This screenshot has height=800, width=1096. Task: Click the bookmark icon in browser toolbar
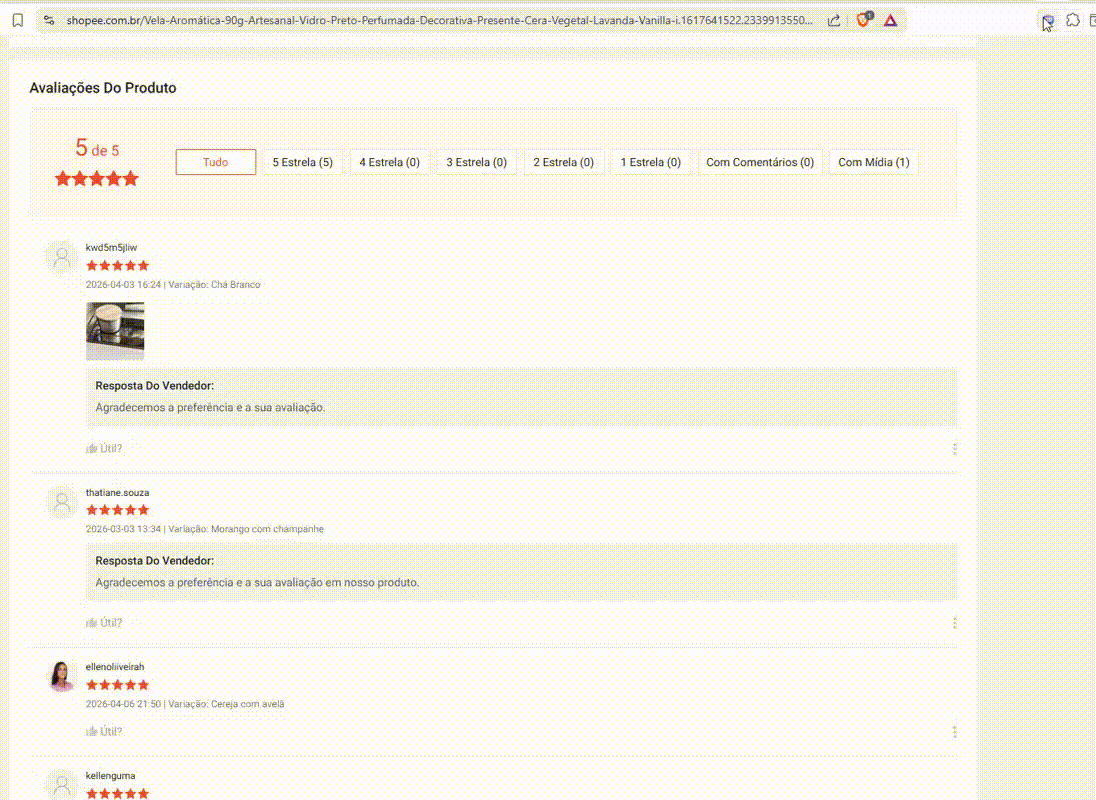17,20
